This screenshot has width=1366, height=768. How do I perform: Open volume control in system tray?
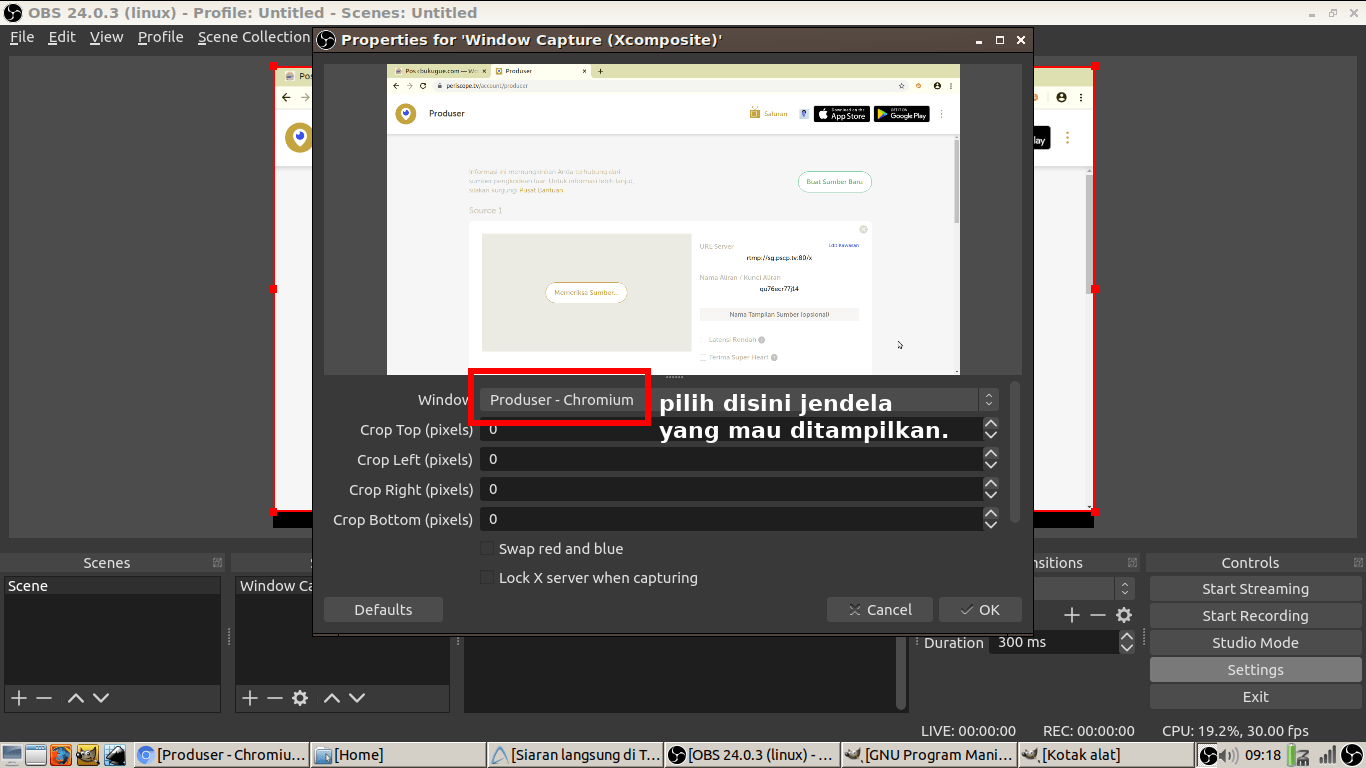click(x=1231, y=755)
